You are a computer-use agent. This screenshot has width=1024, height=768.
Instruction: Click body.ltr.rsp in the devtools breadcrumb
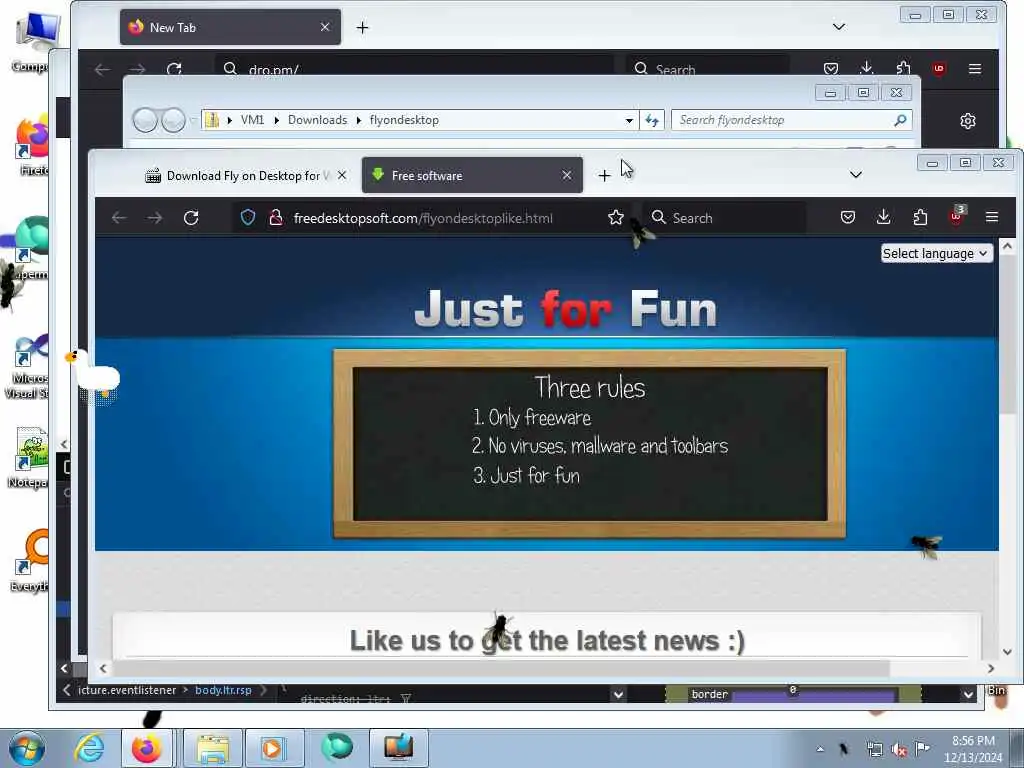click(223, 690)
